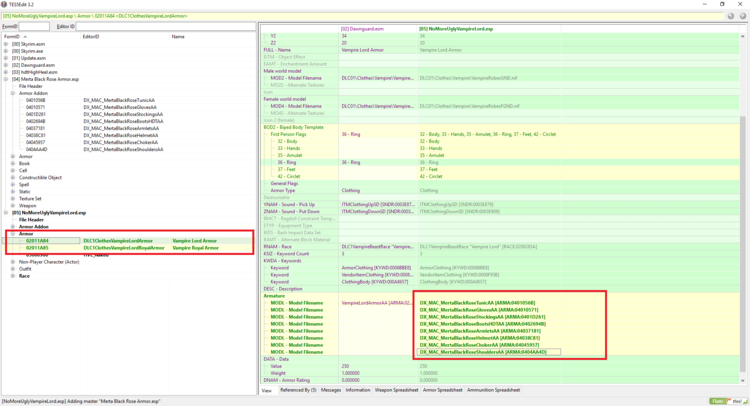Collapse the [04] Merta Black Rose Armor.esp node
The image size is (750, 406).
point(6,79)
